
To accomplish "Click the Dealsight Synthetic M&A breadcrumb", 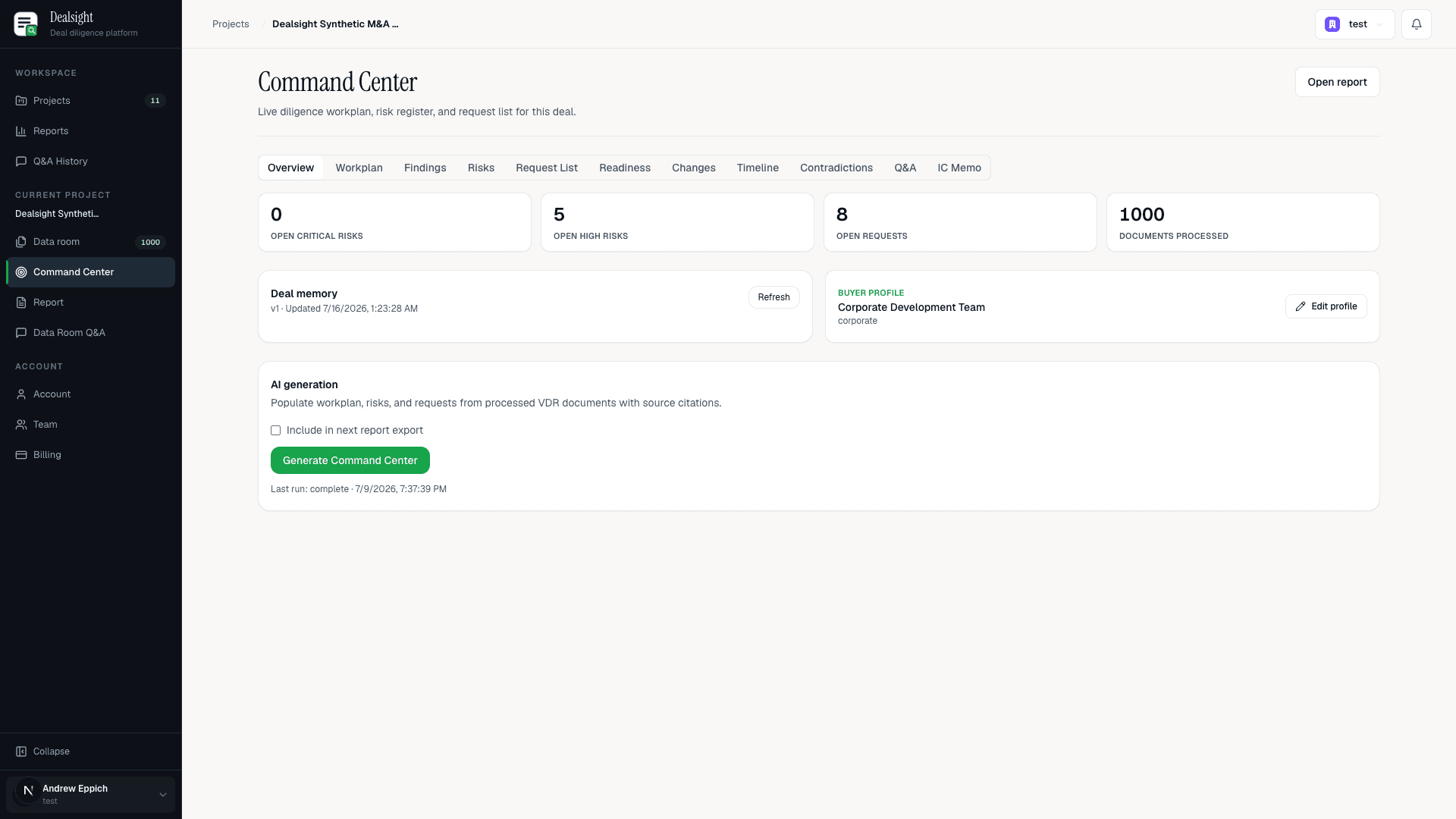I will pos(335,24).
